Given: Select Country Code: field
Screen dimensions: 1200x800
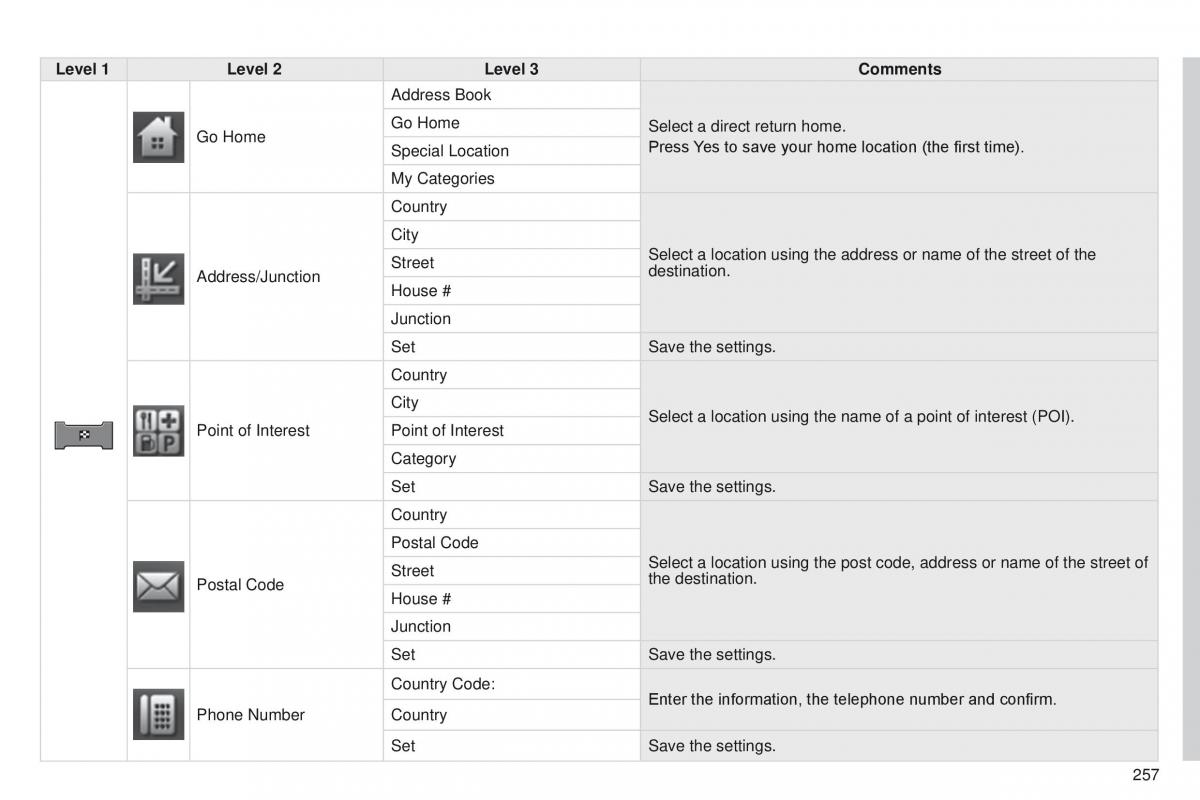Looking at the screenshot, I should [511, 685].
